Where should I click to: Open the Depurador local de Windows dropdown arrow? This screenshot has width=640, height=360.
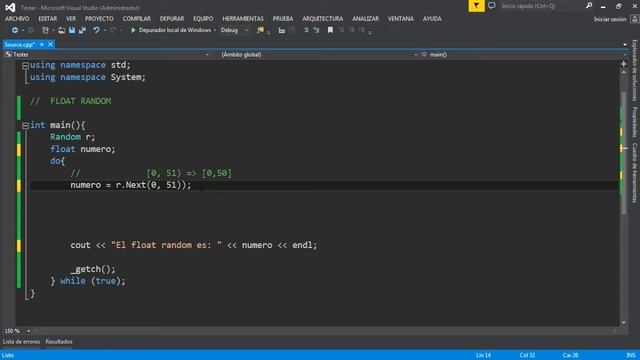point(215,31)
